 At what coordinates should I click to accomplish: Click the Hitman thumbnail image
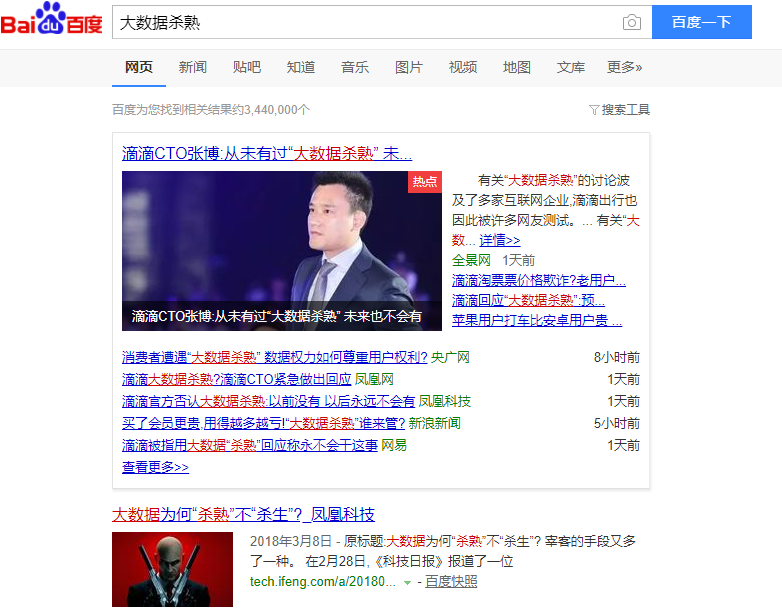[x=173, y=570]
